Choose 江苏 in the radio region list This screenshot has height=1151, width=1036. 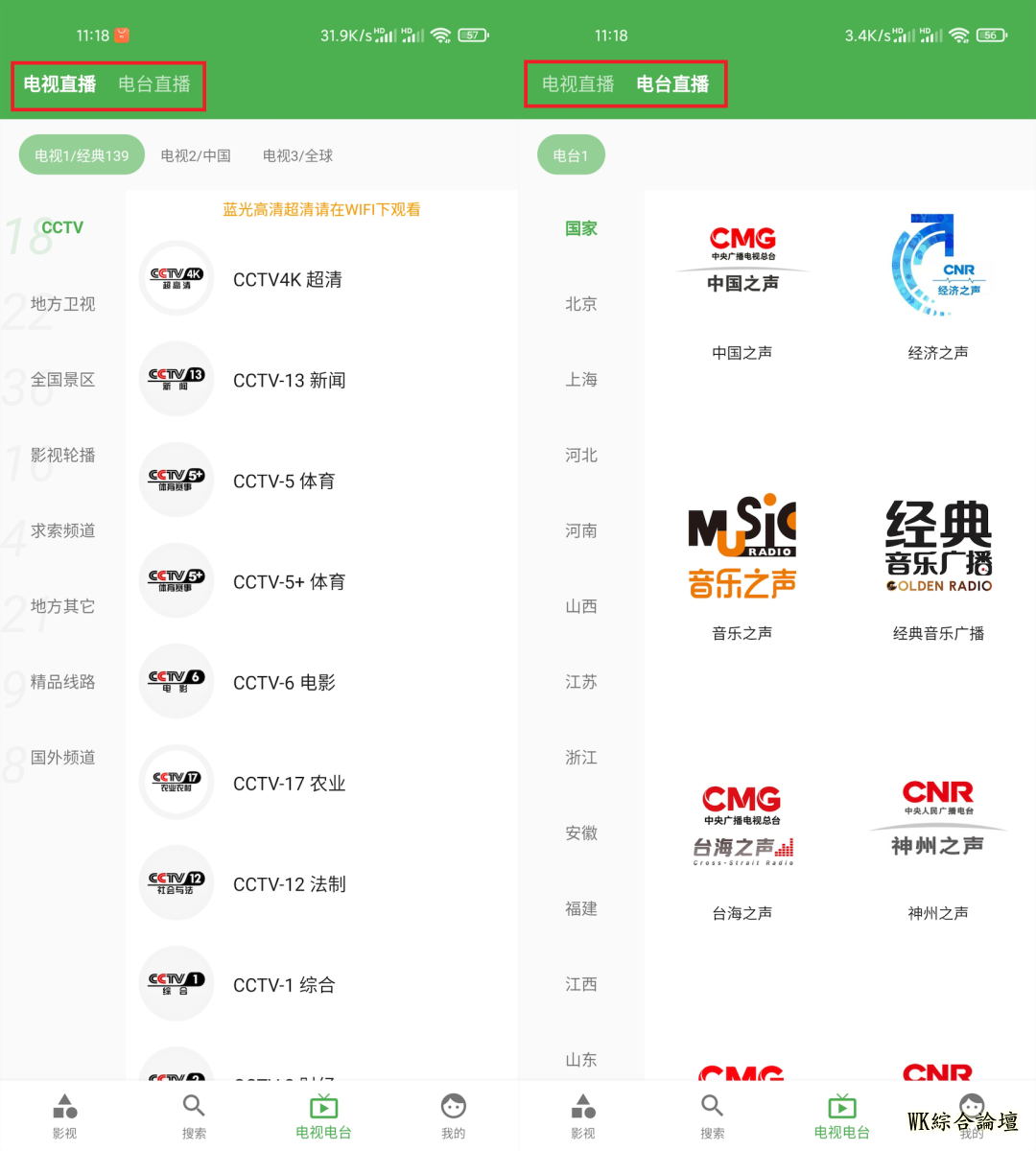click(x=581, y=682)
